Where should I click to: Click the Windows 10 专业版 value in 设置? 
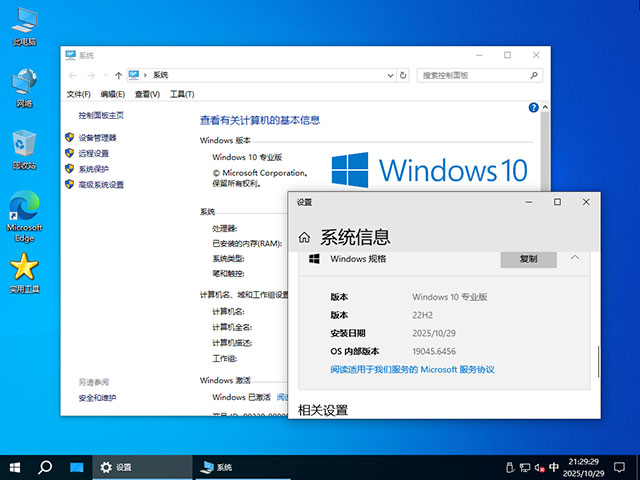(450, 297)
